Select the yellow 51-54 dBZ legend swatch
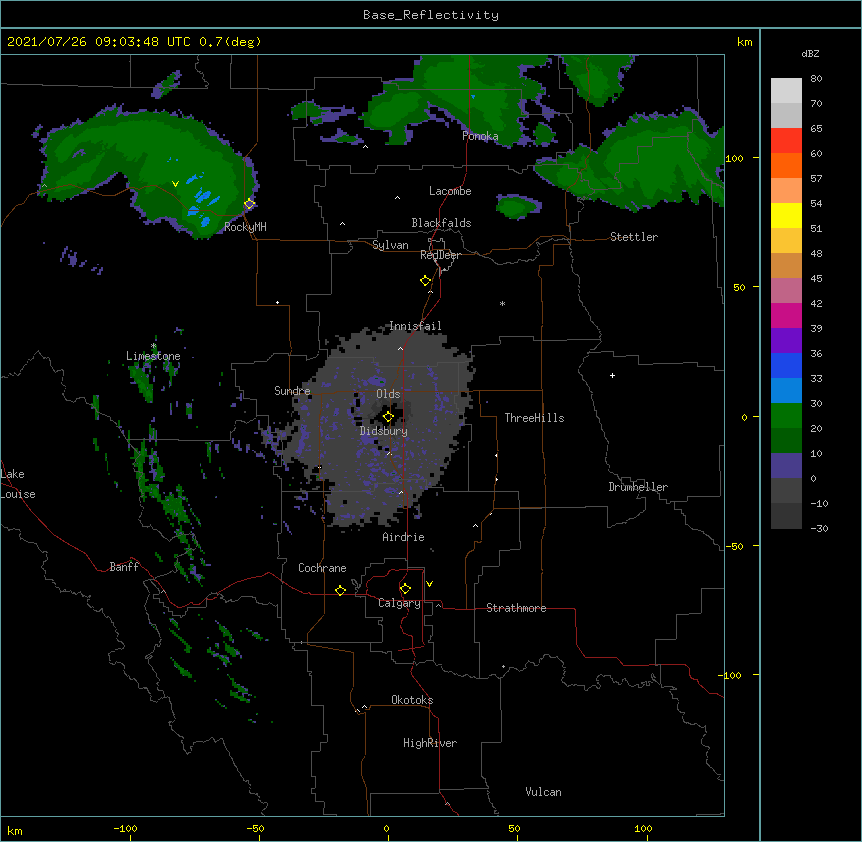The width and height of the screenshot is (862, 842). click(x=786, y=216)
